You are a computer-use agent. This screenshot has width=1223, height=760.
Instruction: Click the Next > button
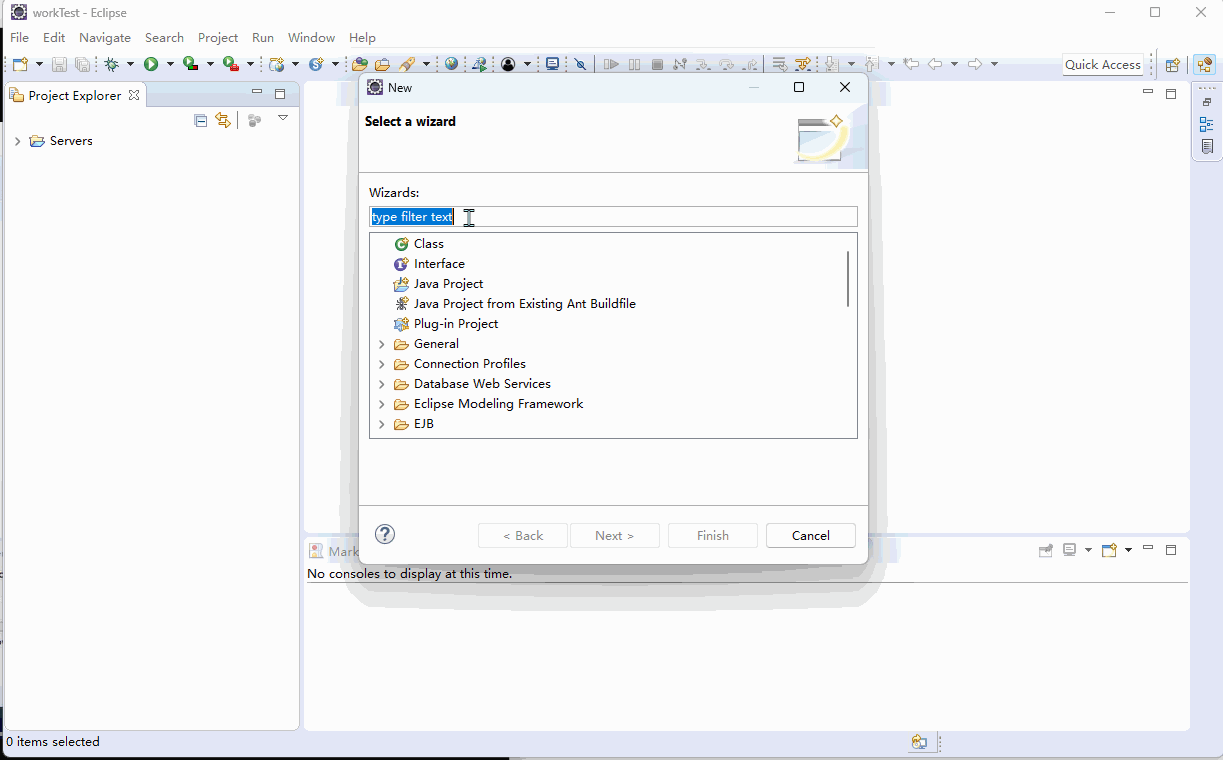point(615,535)
